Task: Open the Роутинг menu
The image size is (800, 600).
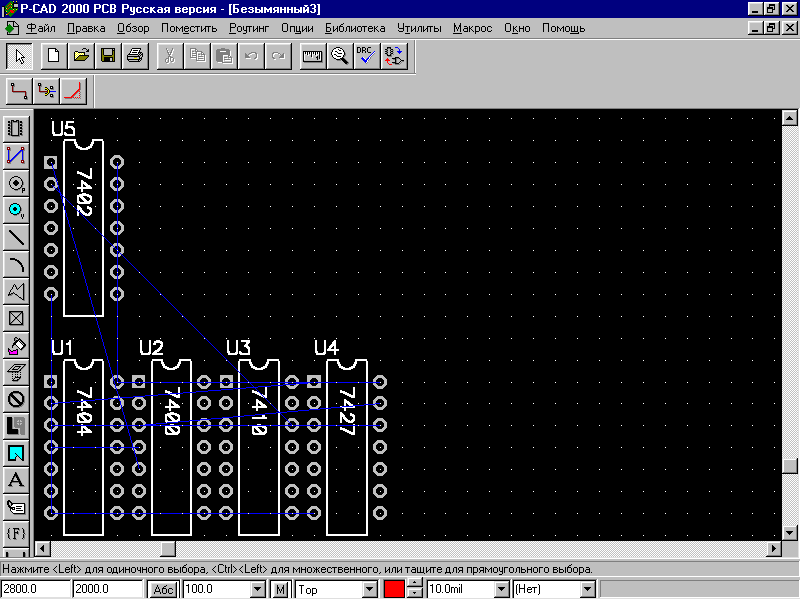Action: 248,28
